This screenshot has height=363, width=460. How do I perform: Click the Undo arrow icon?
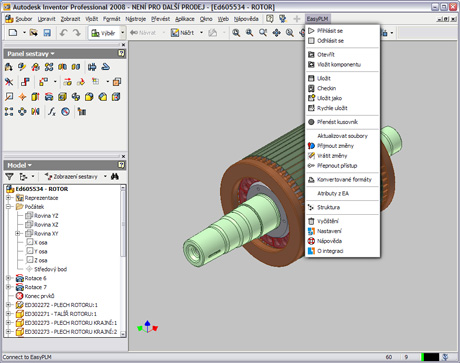pos(63,33)
